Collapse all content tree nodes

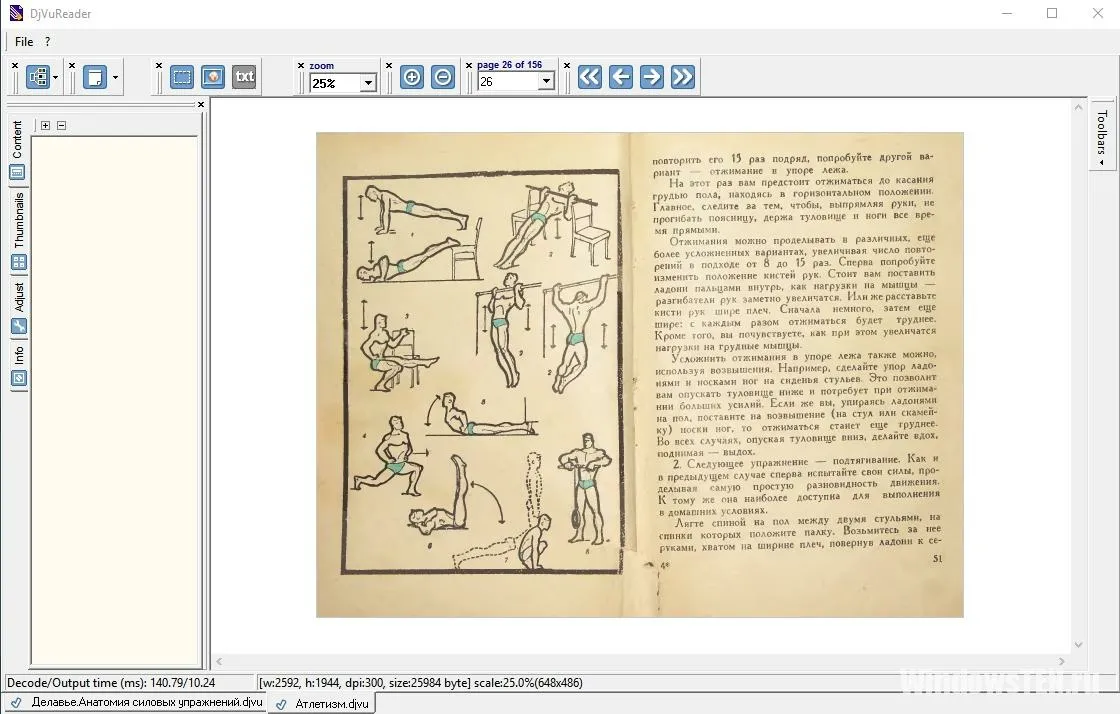61,126
